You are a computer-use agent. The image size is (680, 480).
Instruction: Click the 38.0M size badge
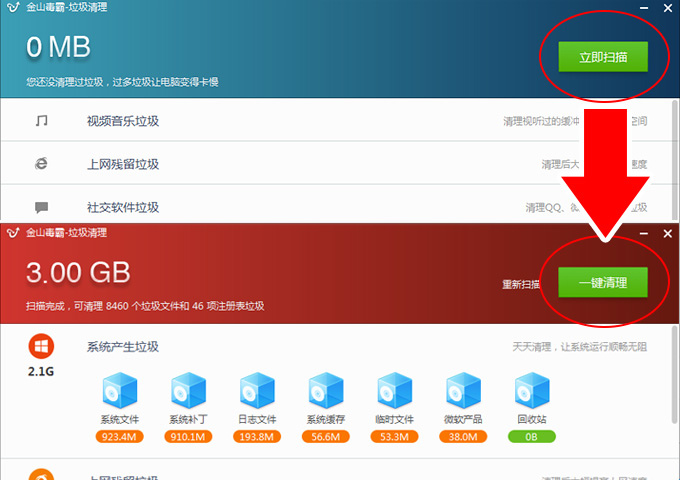[463, 436]
